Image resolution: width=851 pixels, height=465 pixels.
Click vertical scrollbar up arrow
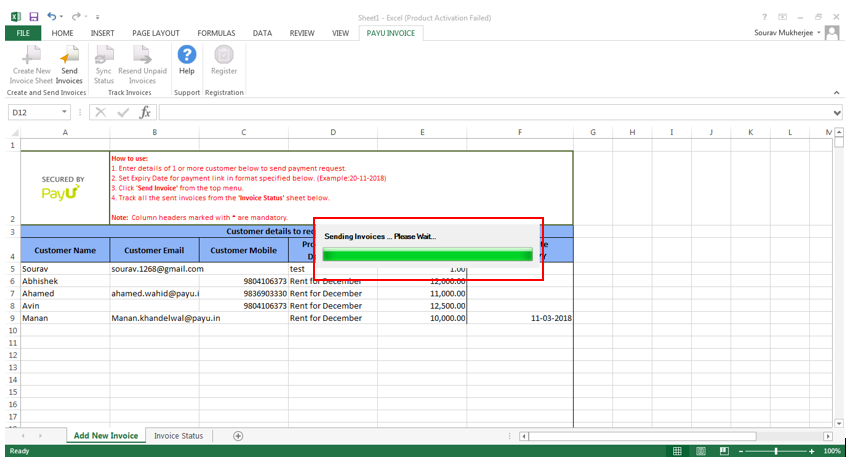click(839, 132)
